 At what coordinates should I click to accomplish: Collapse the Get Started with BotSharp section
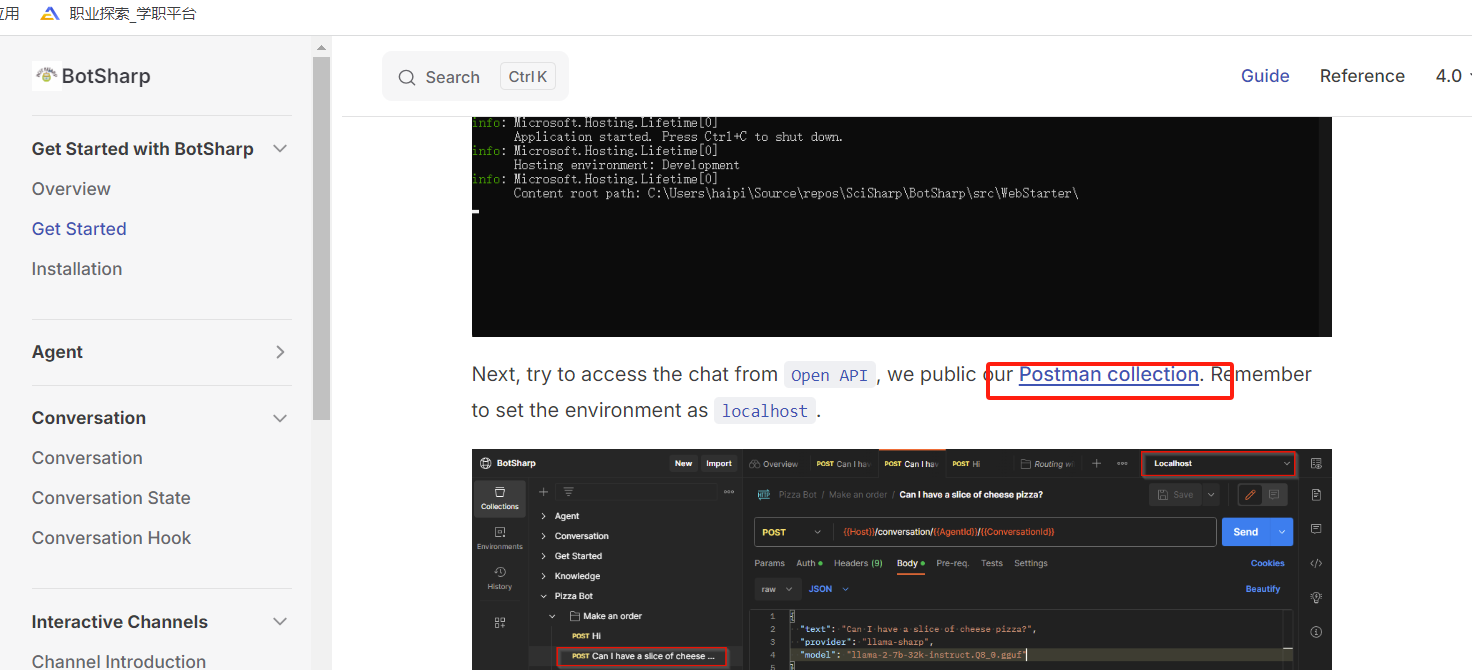(x=280, y=149)
